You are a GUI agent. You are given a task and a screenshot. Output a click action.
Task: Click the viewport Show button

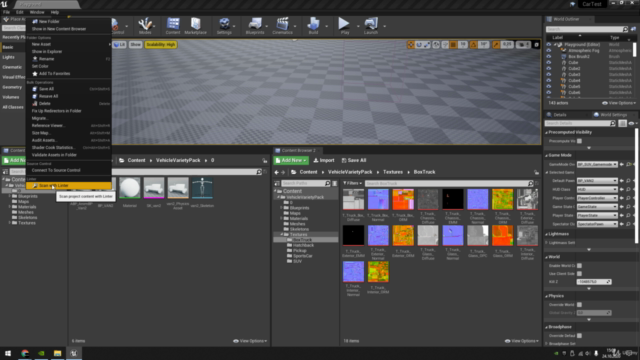click(136, 44)
